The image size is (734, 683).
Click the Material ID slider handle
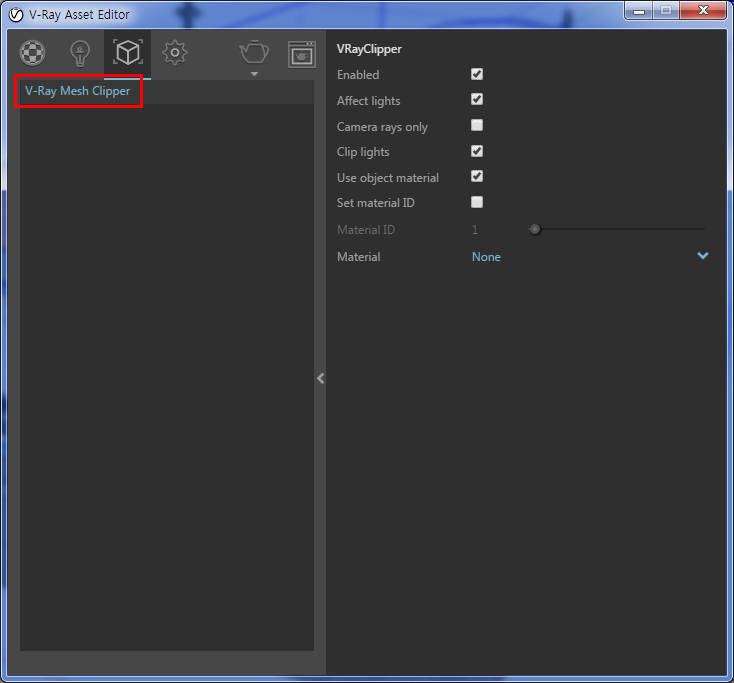click(x=535, y=229)
